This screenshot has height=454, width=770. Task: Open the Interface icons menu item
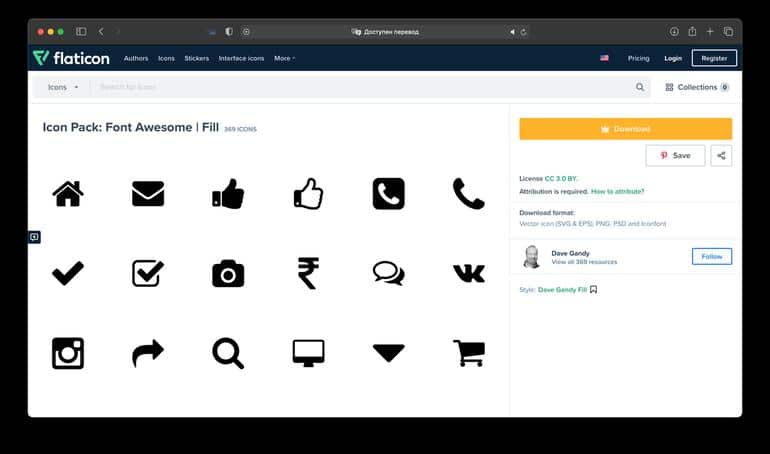tap(241, 58)
